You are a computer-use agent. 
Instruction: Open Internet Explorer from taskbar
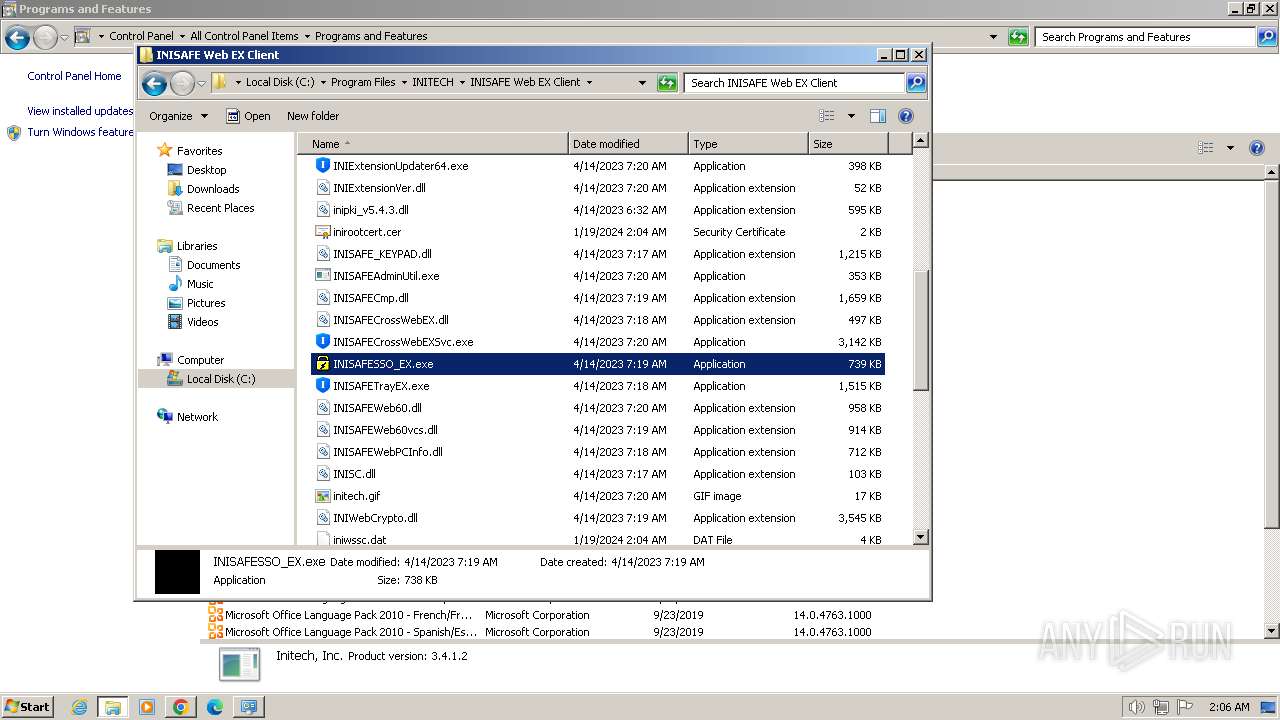pos(79,707)
